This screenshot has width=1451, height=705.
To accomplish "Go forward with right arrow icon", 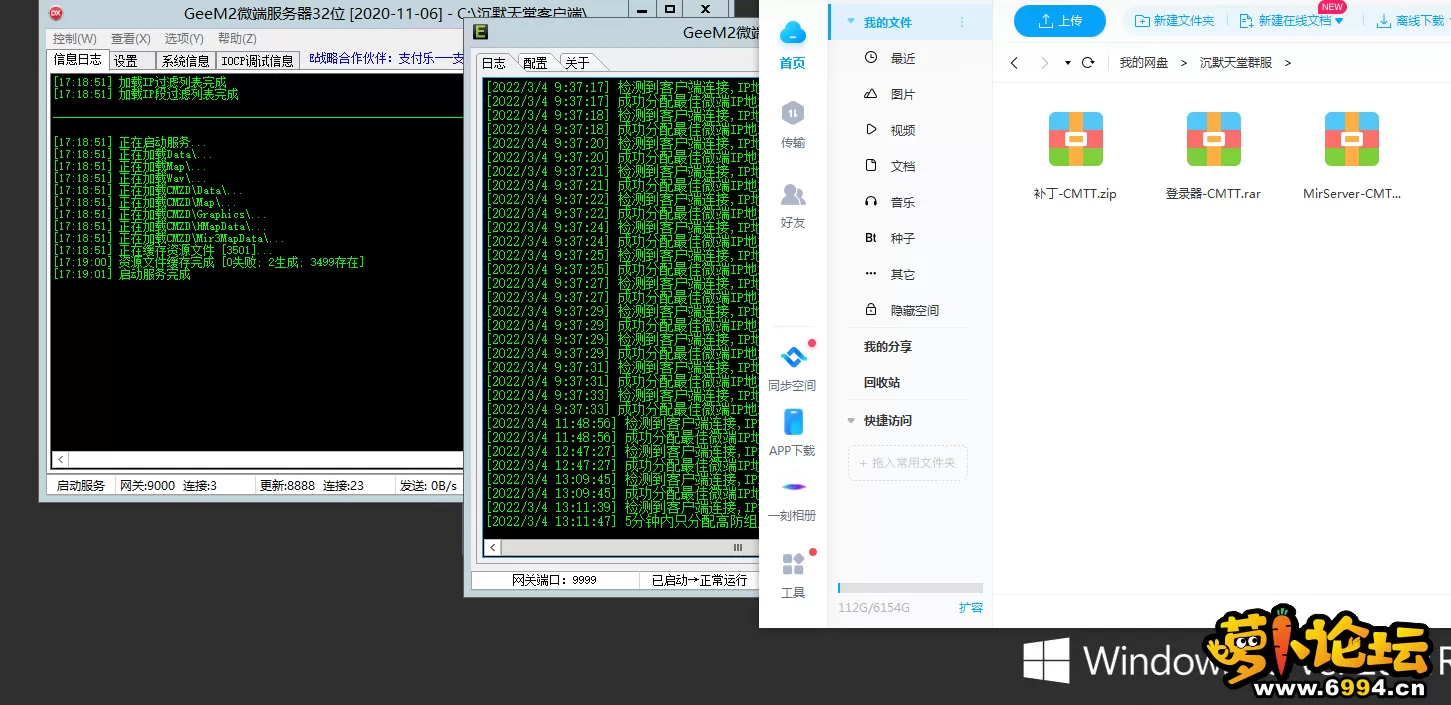I will point(1044,62).
